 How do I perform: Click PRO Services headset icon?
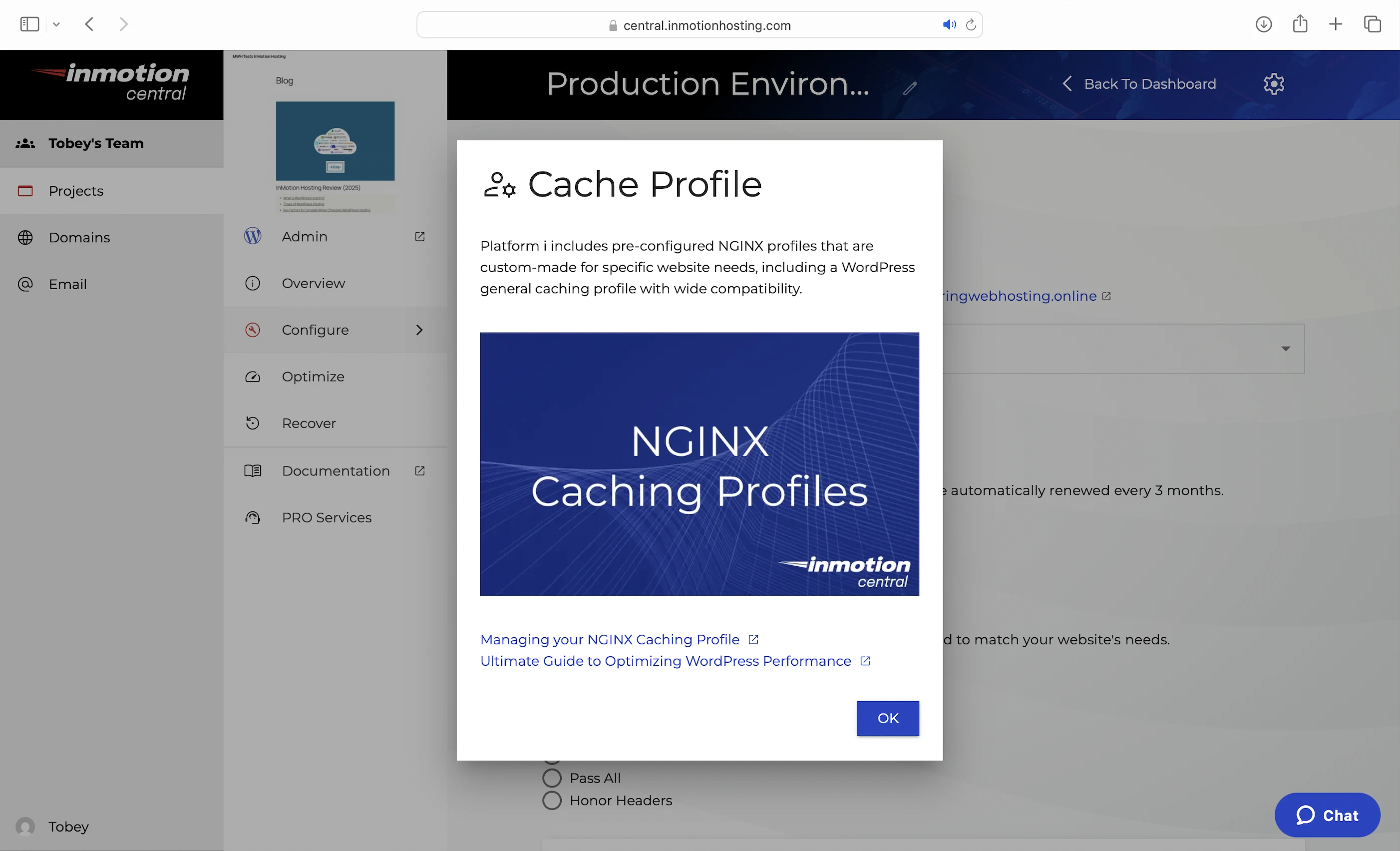click(252, 517)
